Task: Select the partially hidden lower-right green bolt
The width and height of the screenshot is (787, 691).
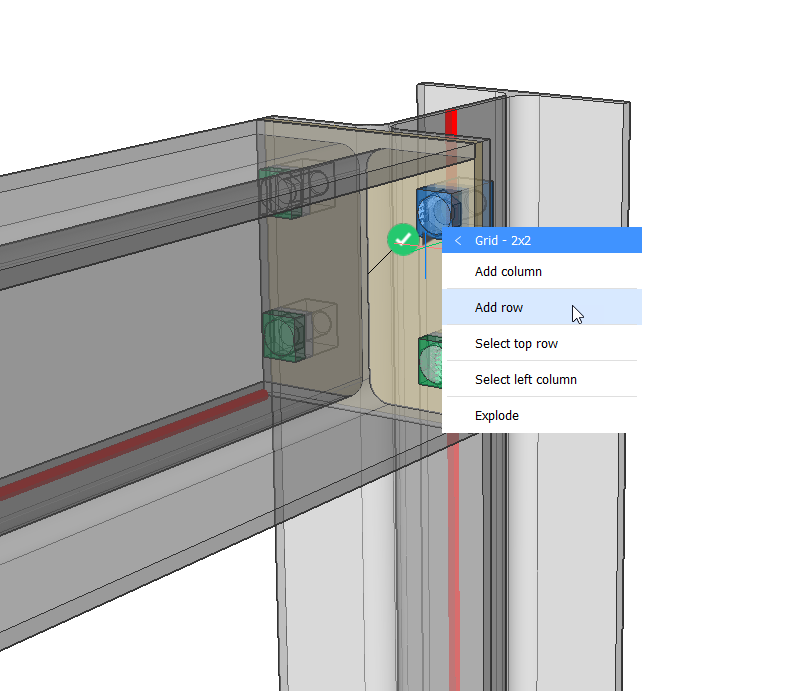Action: [x=430, y=360]
